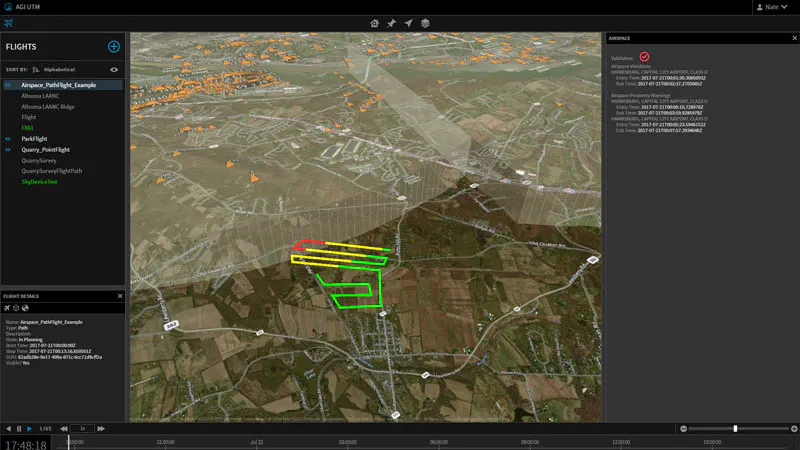800x450 pixels.
Task: Select green SkyDeviceTest flight
Action: [x=39, y=182]
